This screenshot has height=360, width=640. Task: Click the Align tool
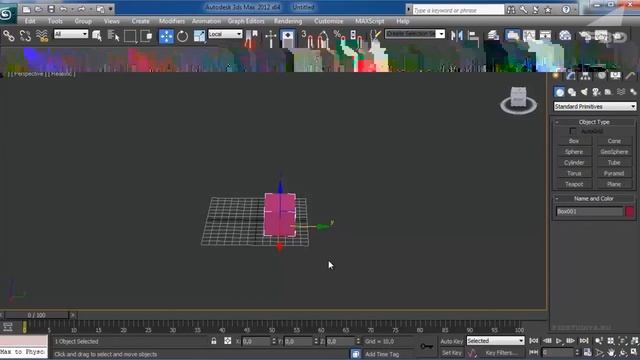click(473, 36)
